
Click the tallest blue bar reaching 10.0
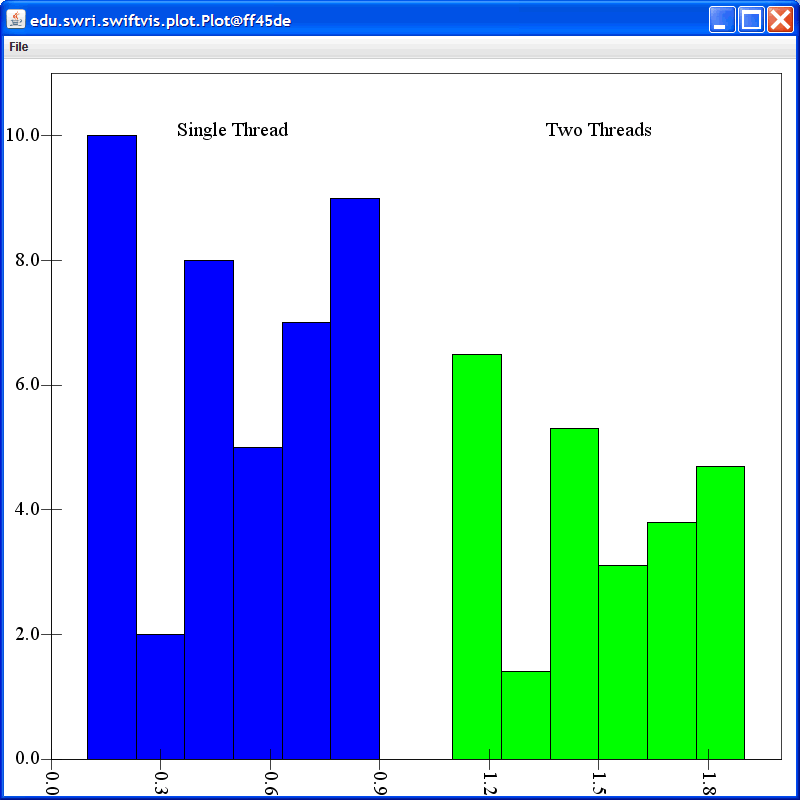tap(112, 447)
